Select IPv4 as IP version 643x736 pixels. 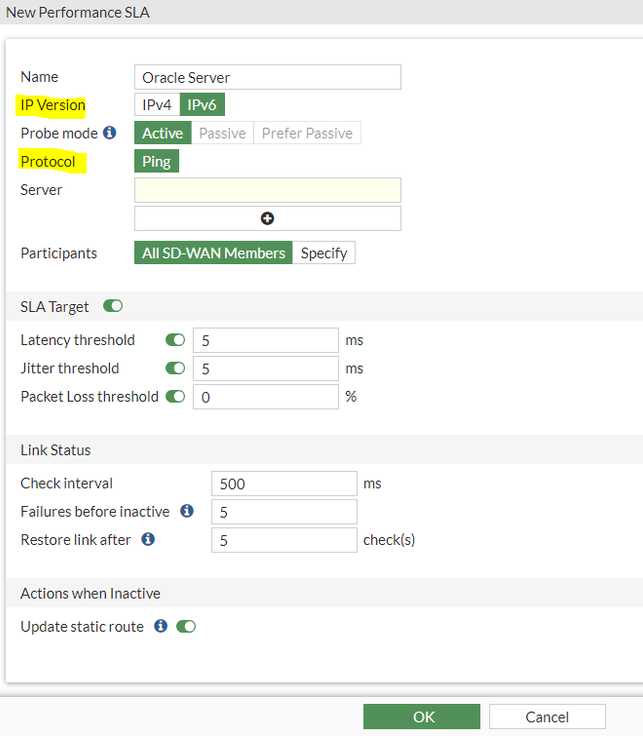157,105
